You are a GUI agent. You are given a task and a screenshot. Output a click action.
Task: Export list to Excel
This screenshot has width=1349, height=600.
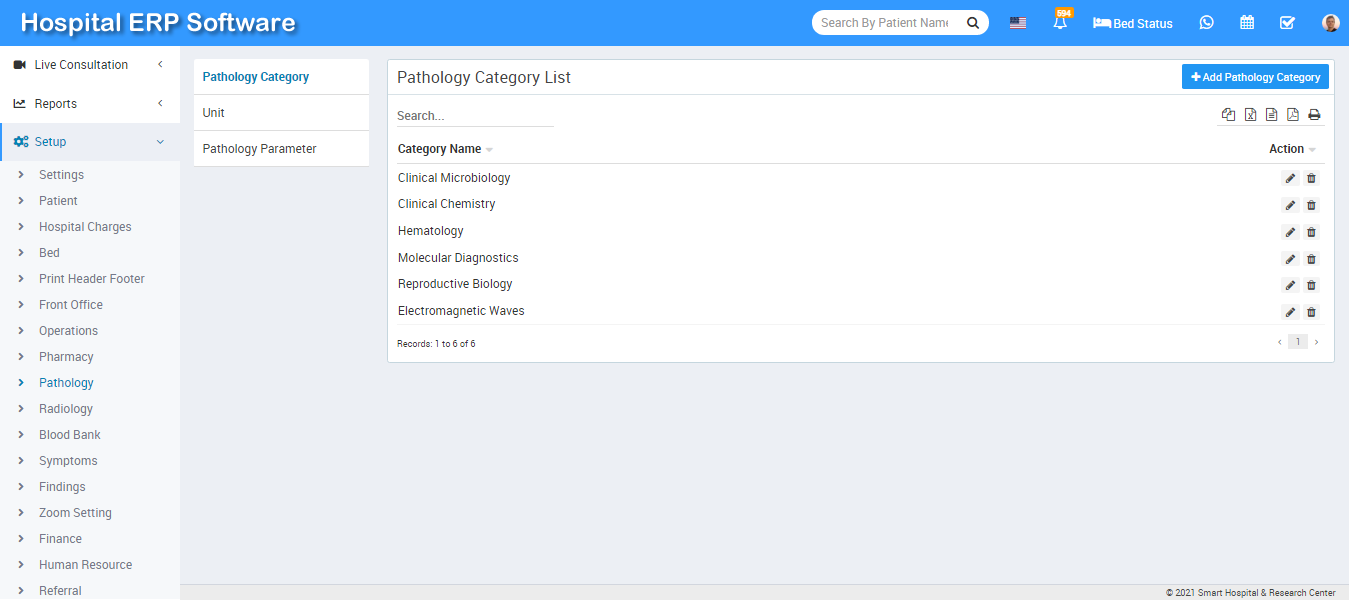click(x=1250, y=115)
